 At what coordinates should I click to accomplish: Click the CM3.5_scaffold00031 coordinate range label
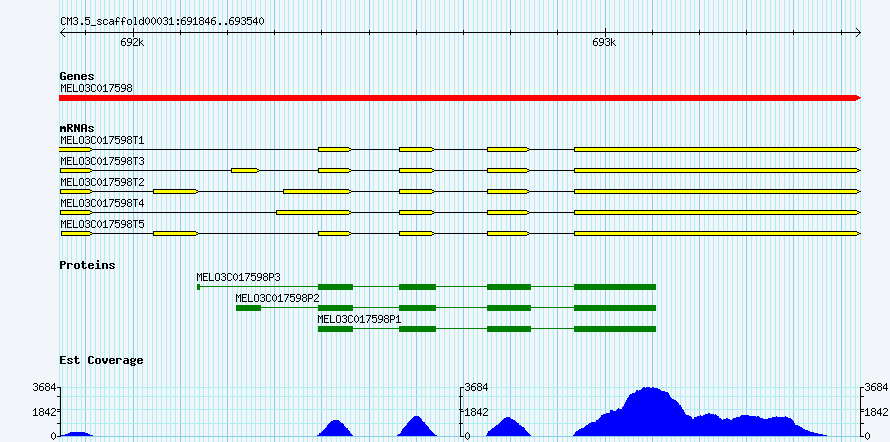(x=162, y=21)
